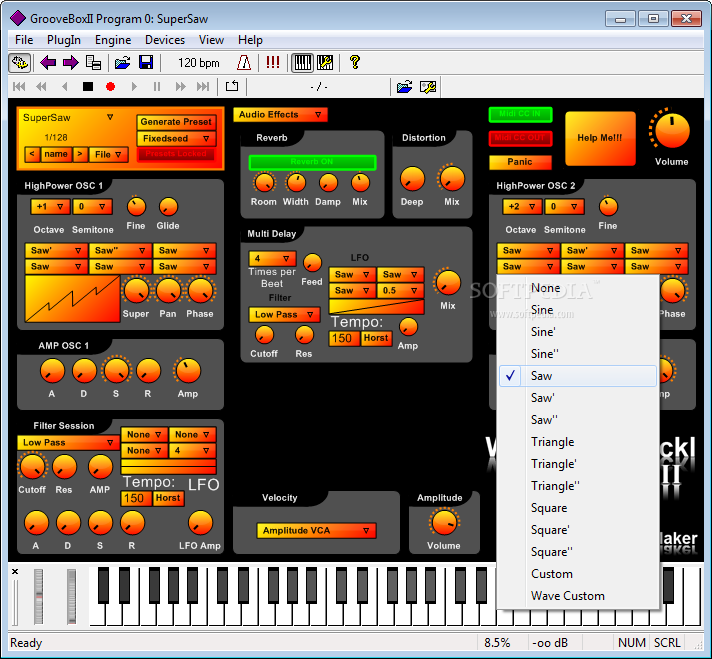Click the Filter Session Cutoff knob
The image size is (712, 659).
click(32, 467)
